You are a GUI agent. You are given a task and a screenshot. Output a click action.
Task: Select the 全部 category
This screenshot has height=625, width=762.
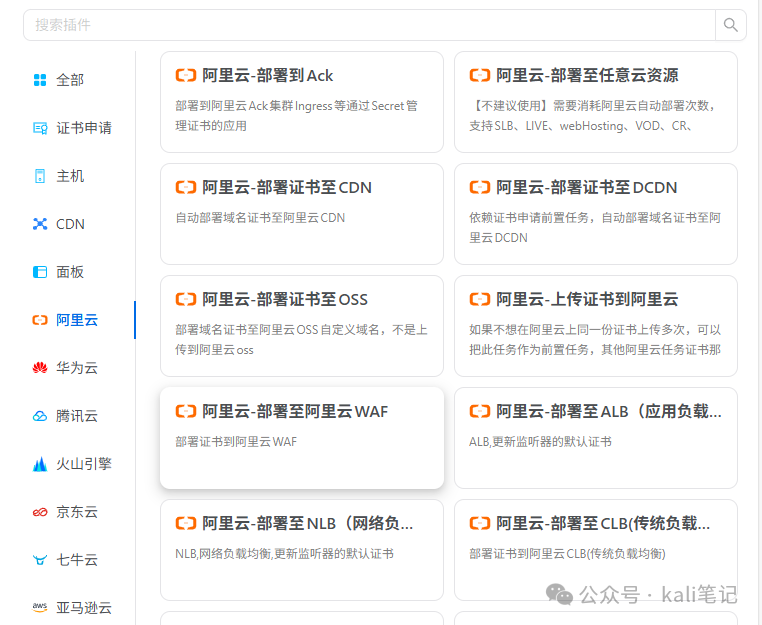[70, 80]
